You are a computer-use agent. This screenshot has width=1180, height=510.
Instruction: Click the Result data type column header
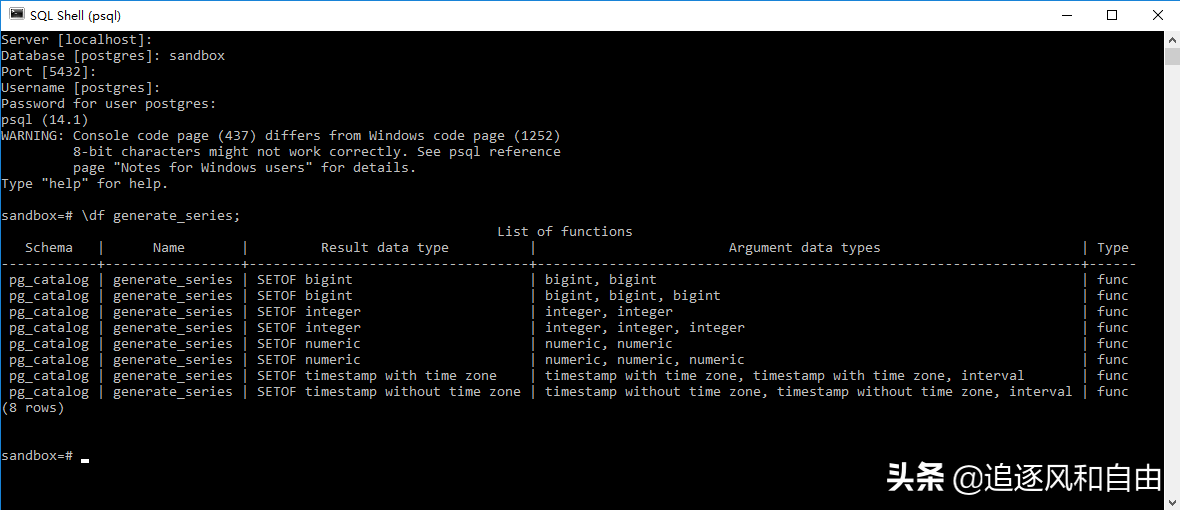point(385,248)
